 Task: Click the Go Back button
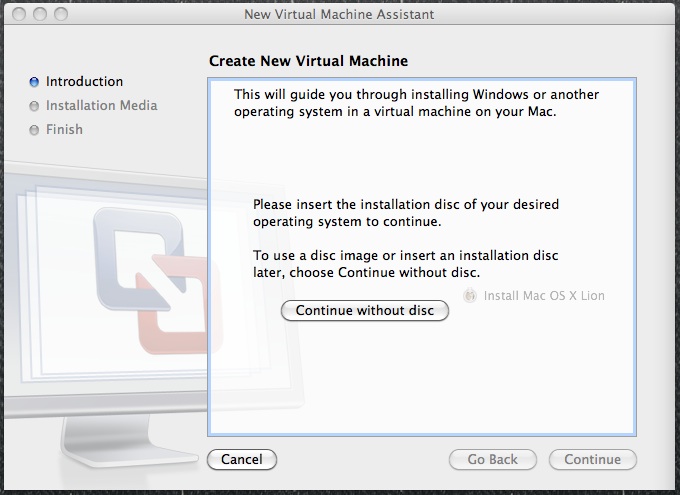(493, 459)
